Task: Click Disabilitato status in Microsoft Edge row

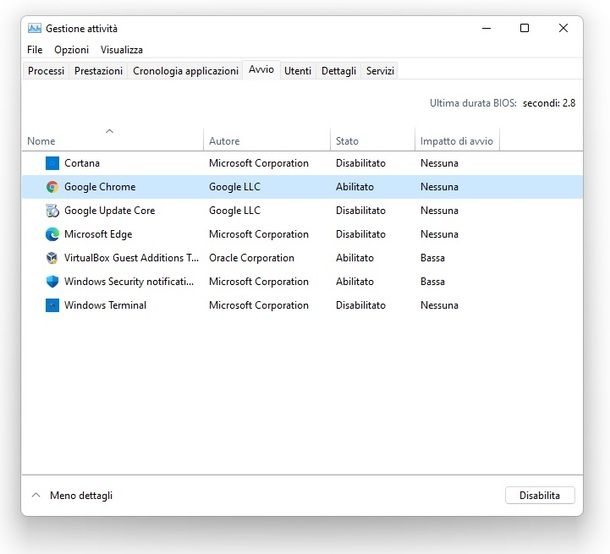Action: (361, 234)
